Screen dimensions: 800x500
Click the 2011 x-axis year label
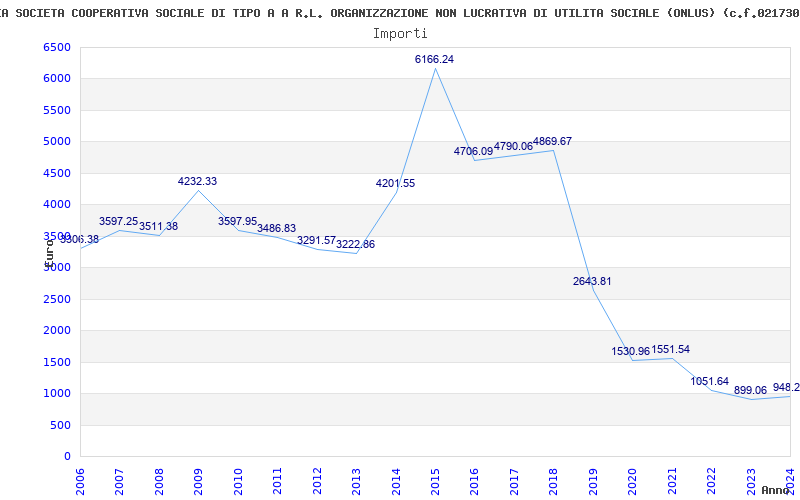tap(277, 481)
